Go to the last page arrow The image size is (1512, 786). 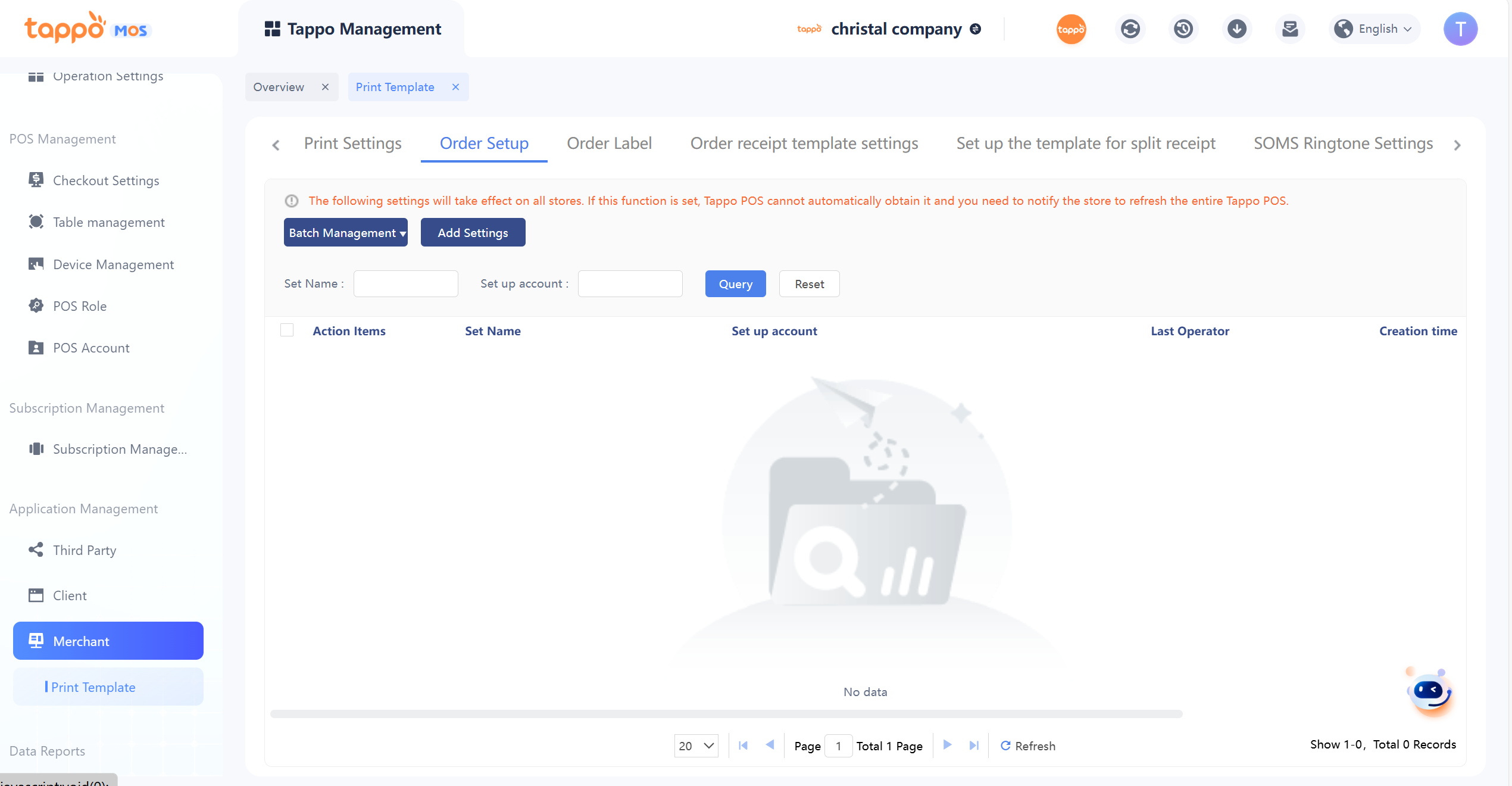tap(974, 745)
